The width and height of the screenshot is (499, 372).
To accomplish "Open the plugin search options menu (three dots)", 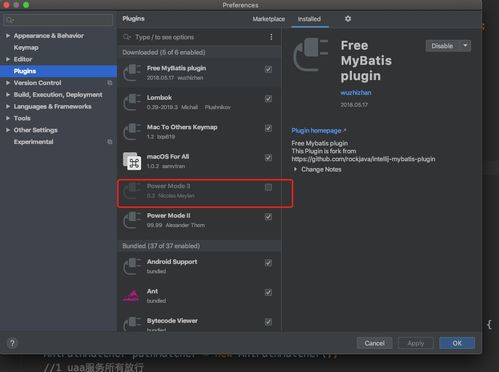I will click(271, 37).
